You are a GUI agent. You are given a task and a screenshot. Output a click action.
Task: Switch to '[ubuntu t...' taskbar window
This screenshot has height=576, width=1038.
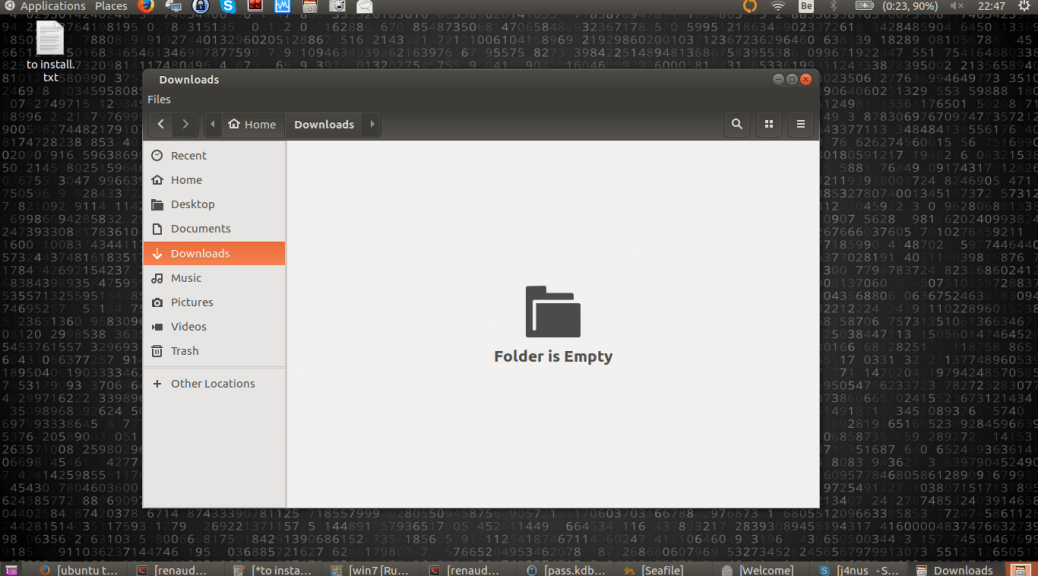79,570
